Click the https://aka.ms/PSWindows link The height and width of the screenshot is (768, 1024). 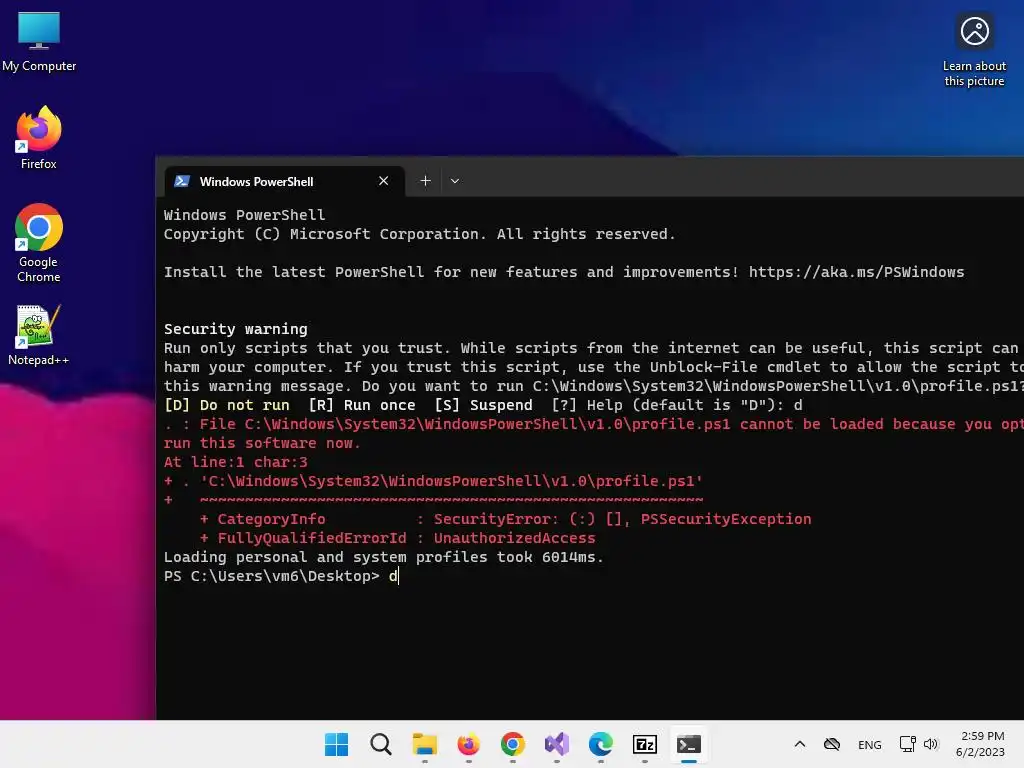tap(856, 272)
